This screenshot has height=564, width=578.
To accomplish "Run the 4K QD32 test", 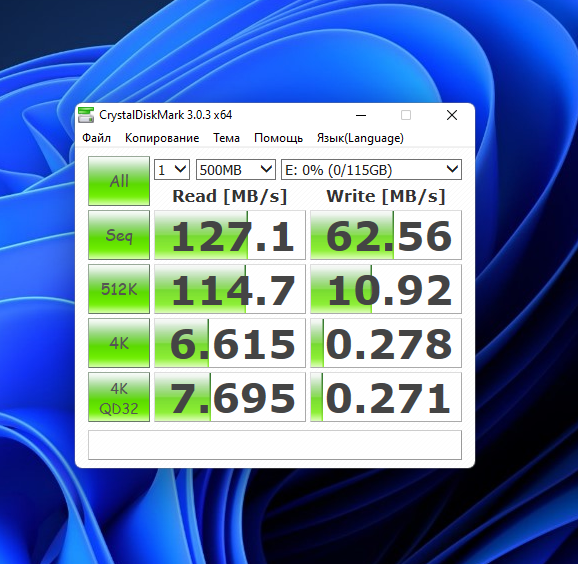I will (119, 397).
